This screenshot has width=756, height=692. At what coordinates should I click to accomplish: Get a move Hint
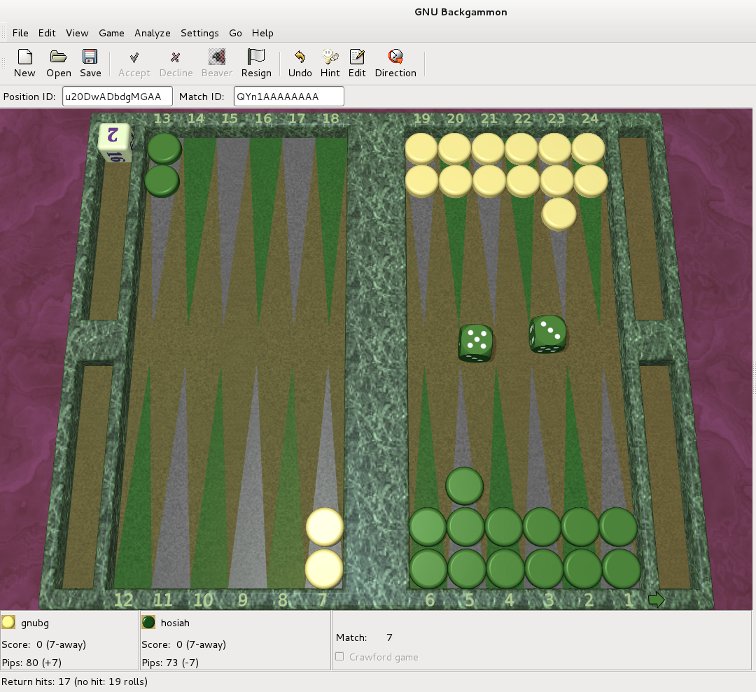point(330,63)
